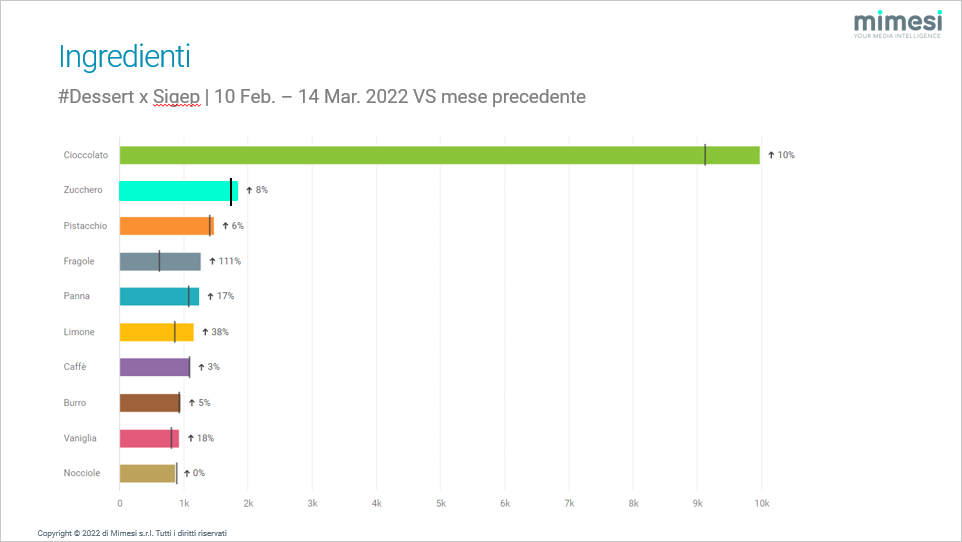Click the Fragole axis label
Screen dimensions: 962x542
coord(79,261)
